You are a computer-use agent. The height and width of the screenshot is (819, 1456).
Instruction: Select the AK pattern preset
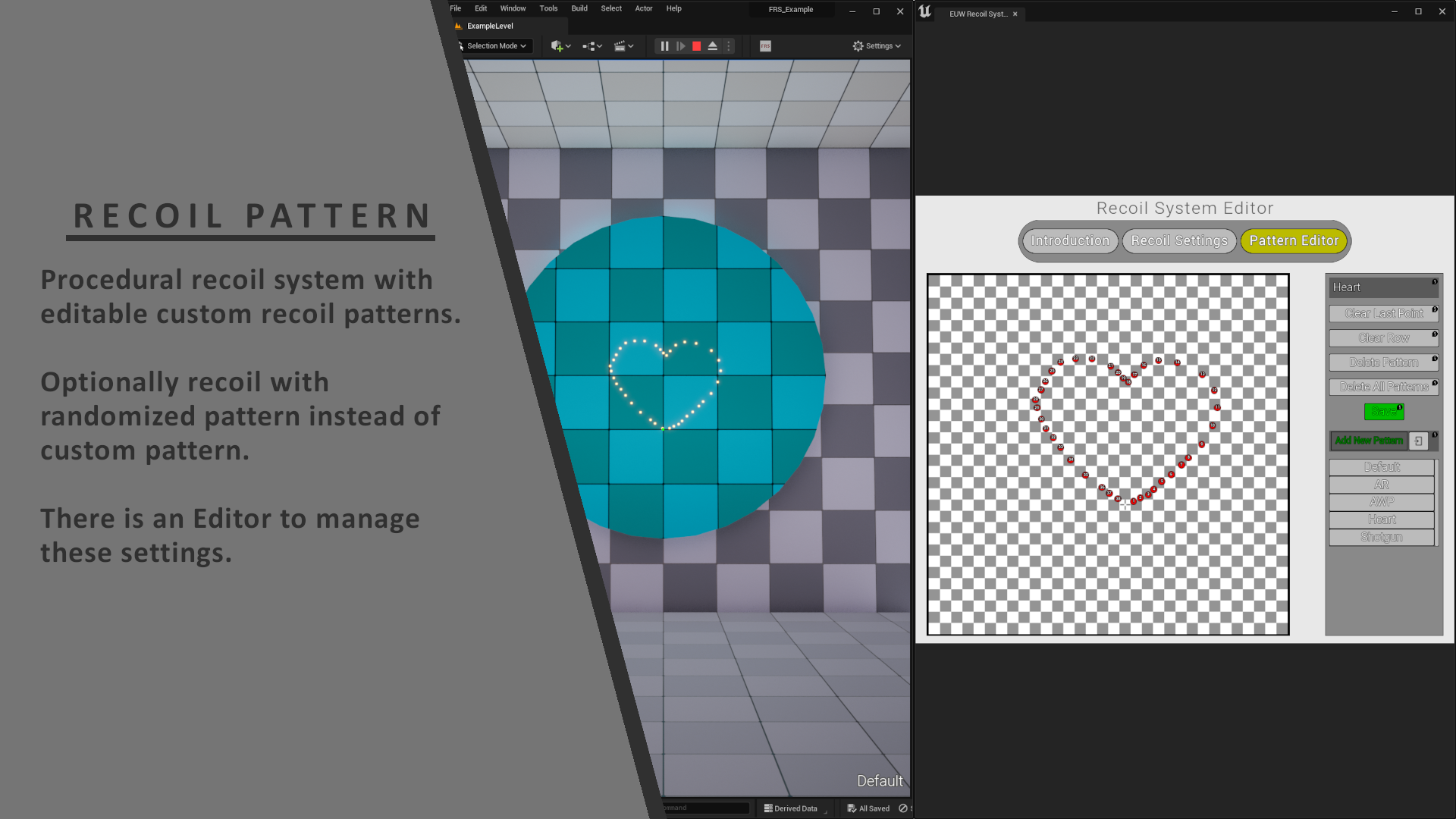click(1382, 484)
